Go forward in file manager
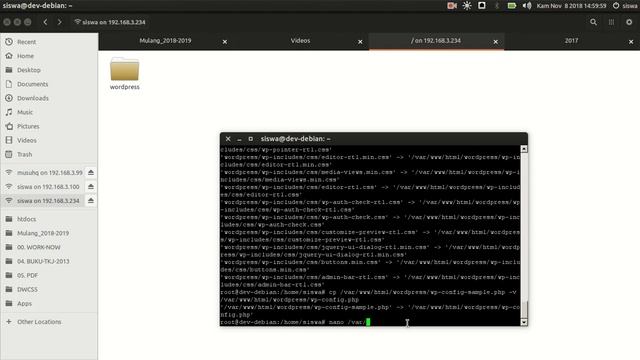The image size is (640, 360). tap(60, 22)
